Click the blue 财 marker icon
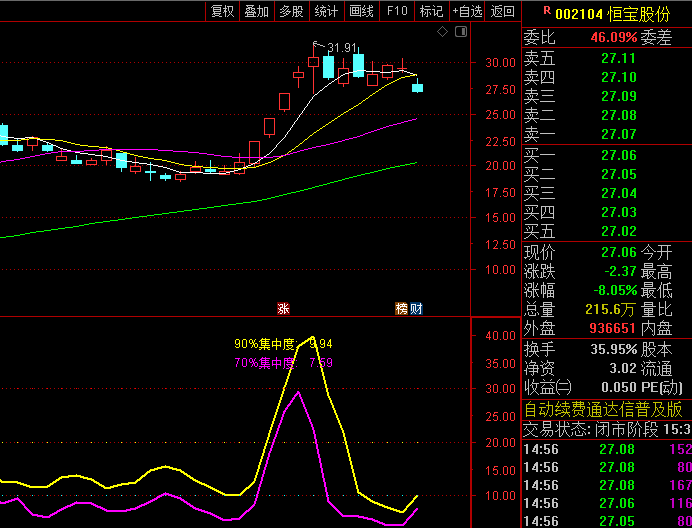 pyautogui.click(x=416, y=308)
